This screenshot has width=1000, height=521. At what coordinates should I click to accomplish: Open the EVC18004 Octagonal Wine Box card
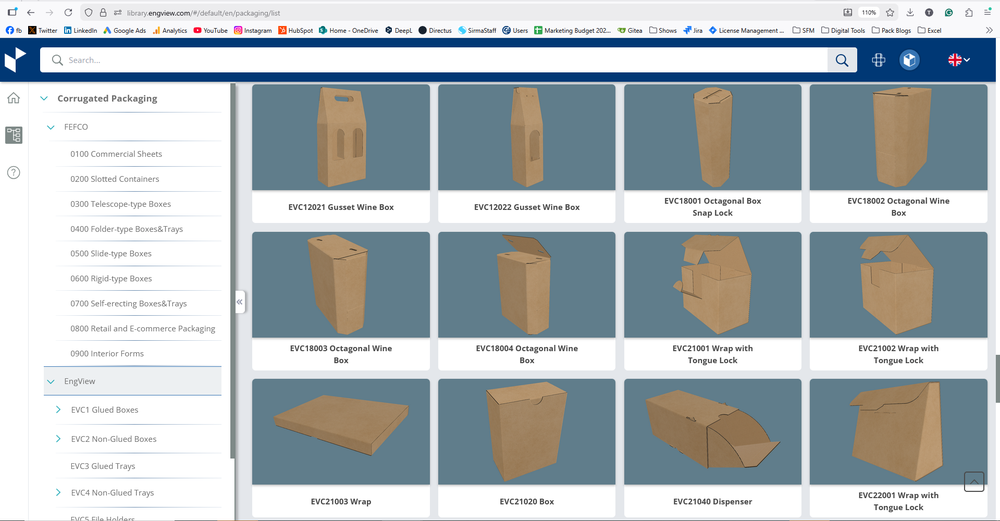tap(527, 301)
